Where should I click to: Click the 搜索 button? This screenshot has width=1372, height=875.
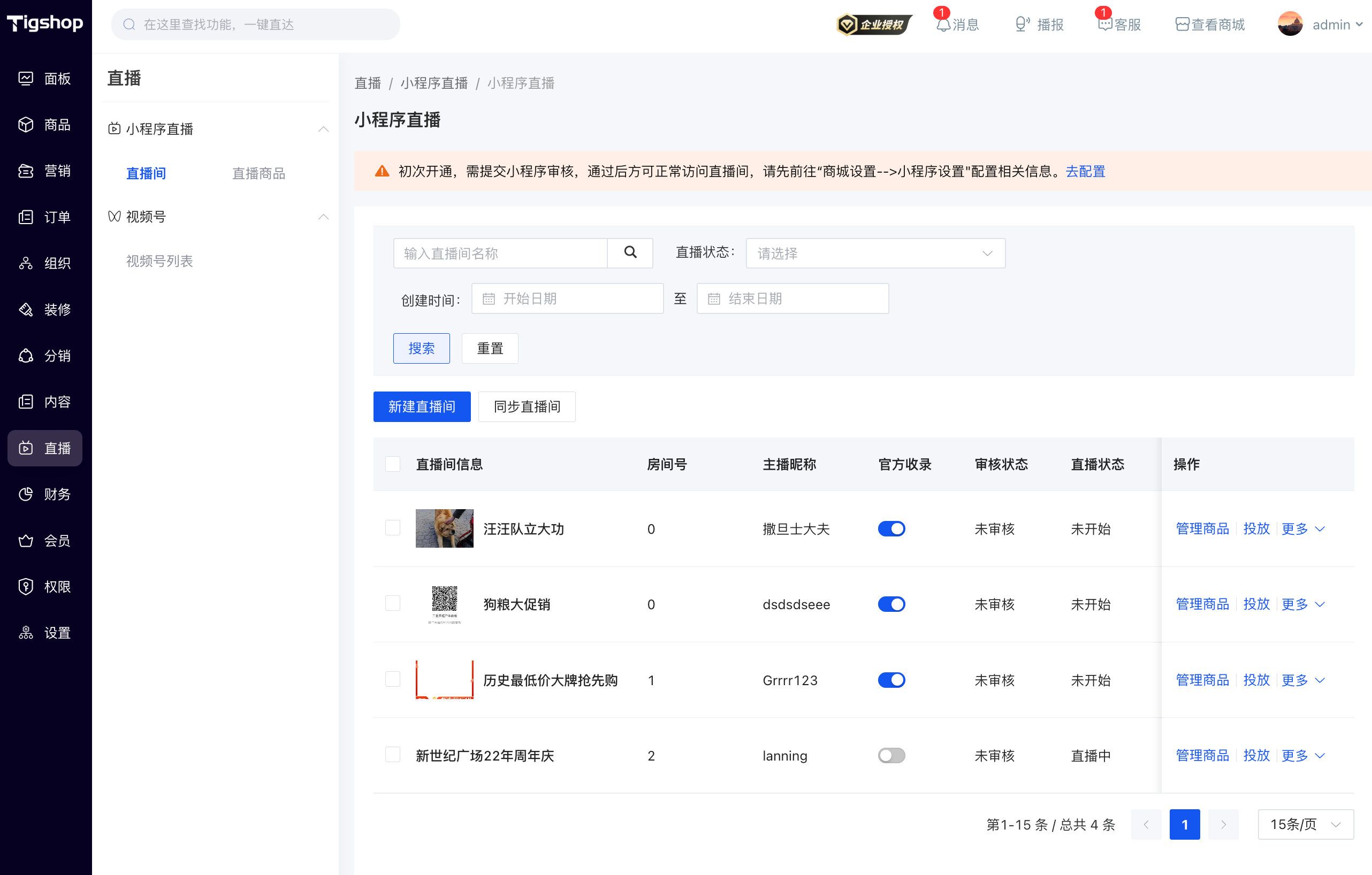(421, 348)
